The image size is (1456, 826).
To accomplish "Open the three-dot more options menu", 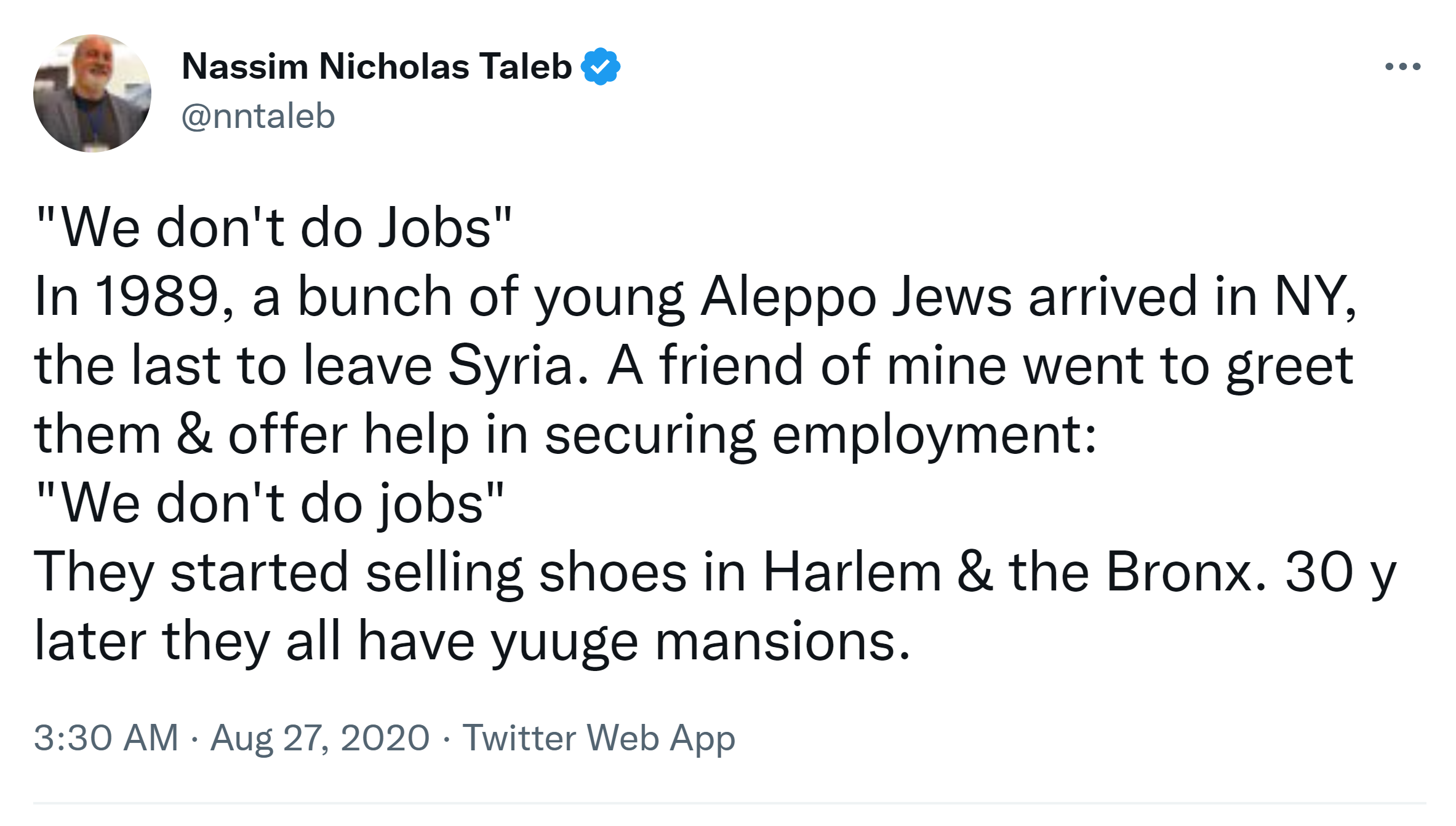I will coord(1402,66).
